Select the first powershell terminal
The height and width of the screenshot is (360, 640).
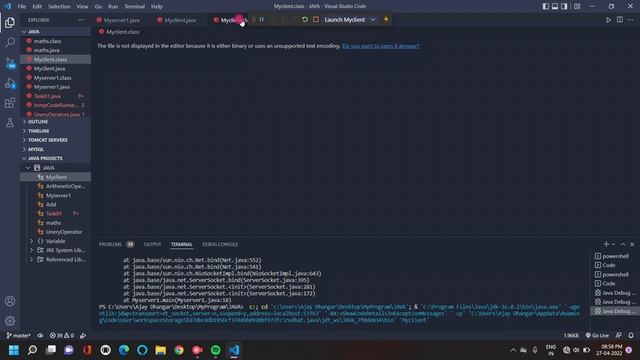coord(614,256)
